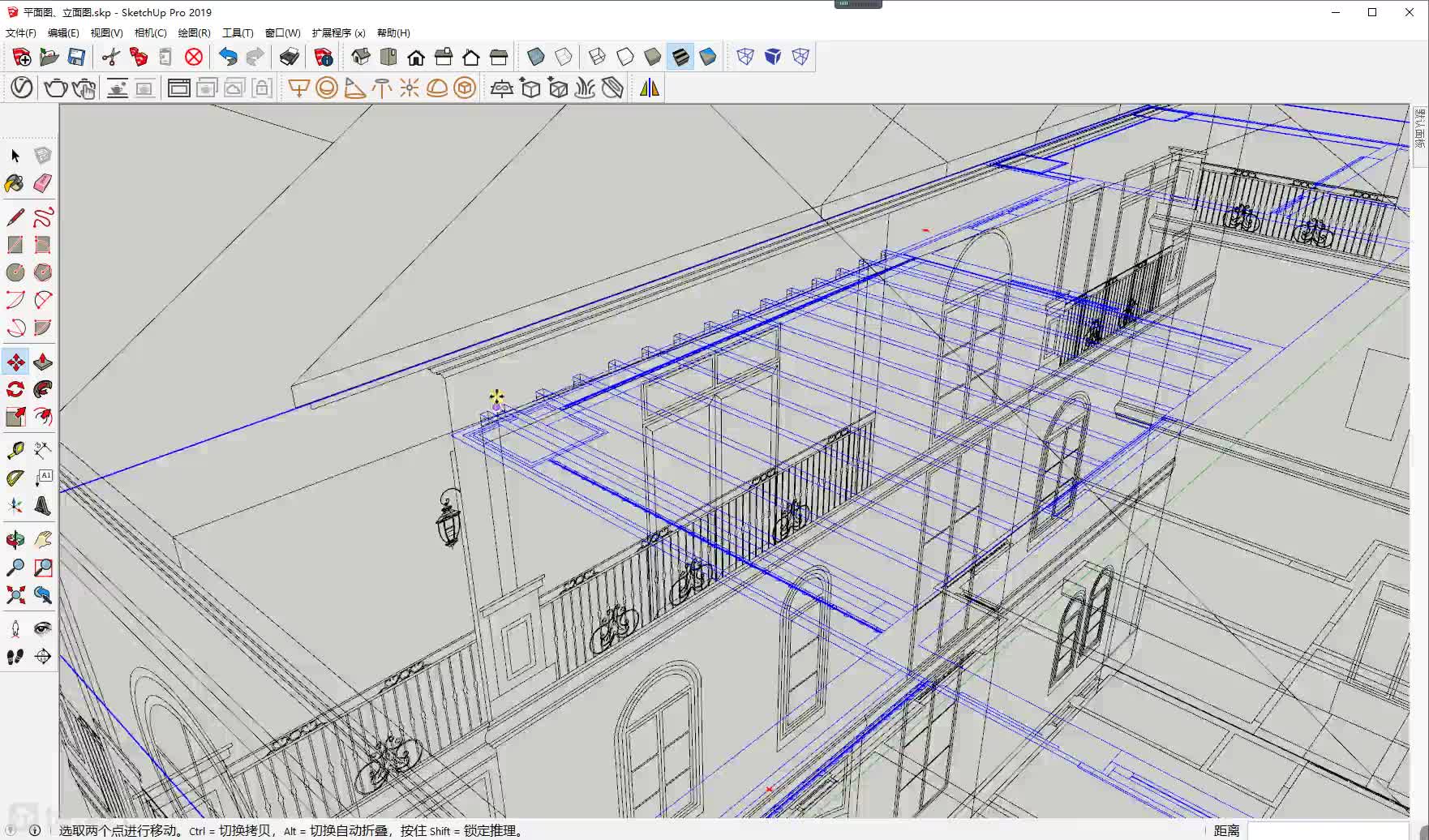Activate the Move tool

tap(15, 362)
